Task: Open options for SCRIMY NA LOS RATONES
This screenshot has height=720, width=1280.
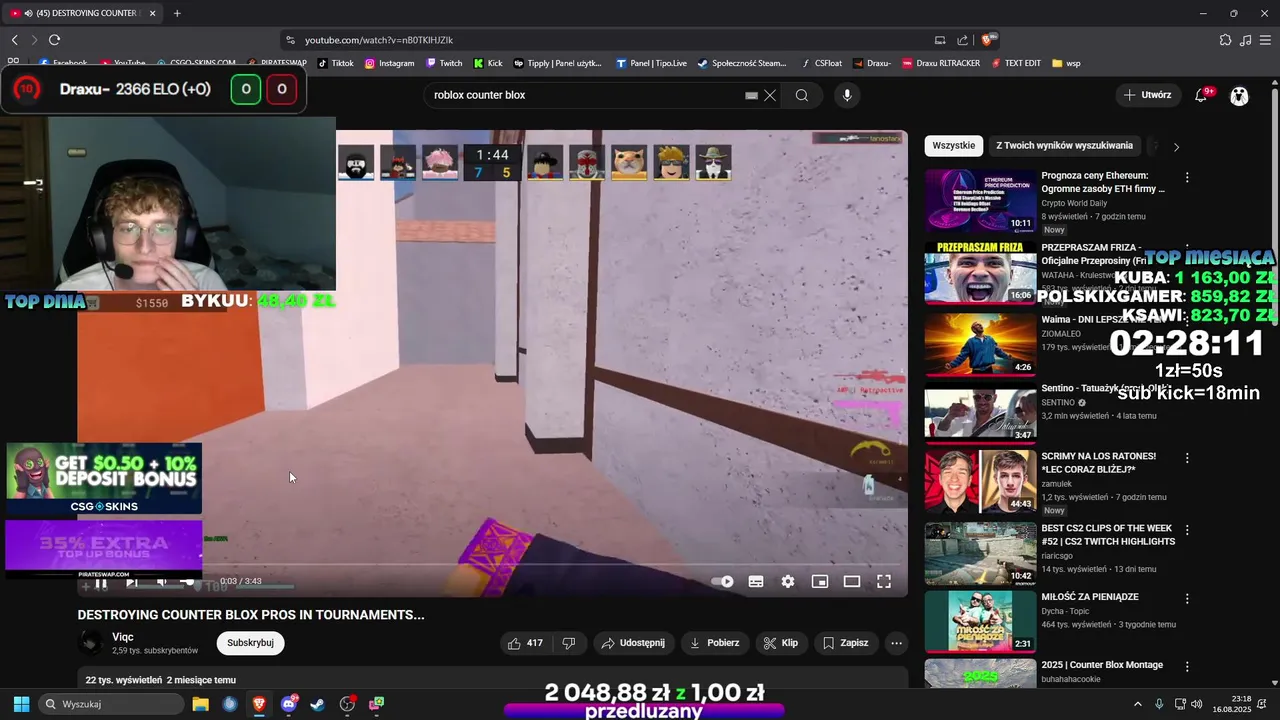Action: [1187, 458]
